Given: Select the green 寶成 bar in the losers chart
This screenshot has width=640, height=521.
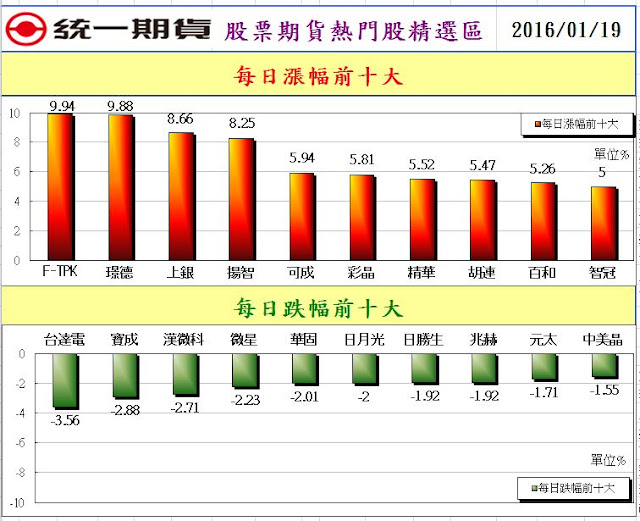Looking at the screenshot, I should coord(126,376).
